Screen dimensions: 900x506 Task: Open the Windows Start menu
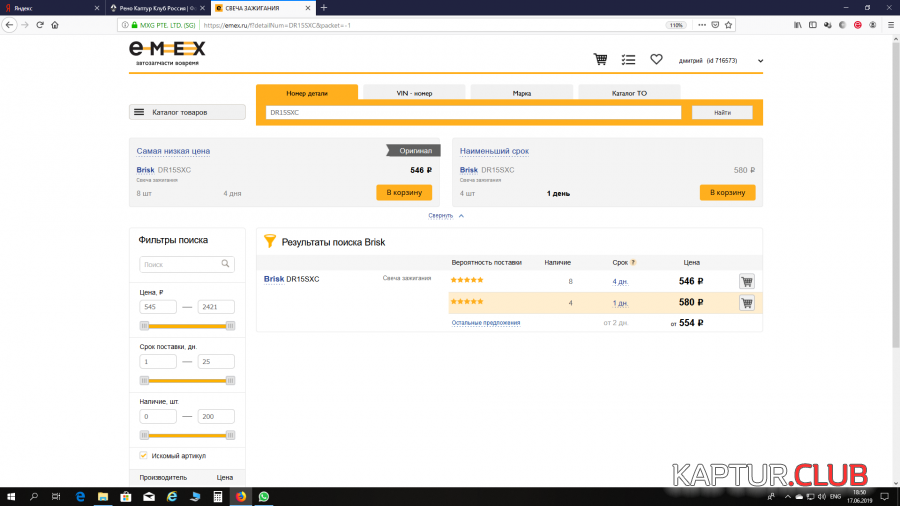click(x=10, y=496)
